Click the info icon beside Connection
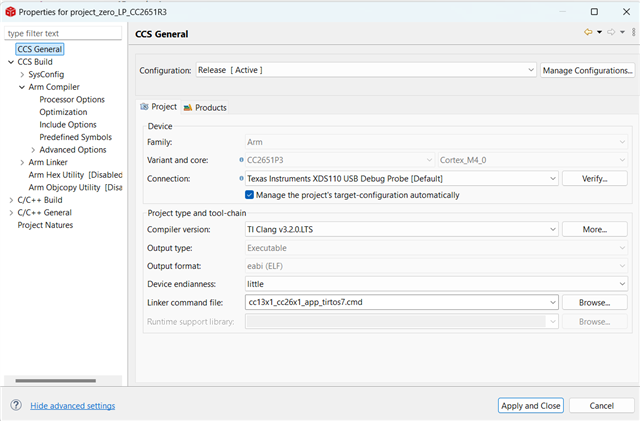Image resolution: width=640 pixels, height=421 pixels. (241, 178)
